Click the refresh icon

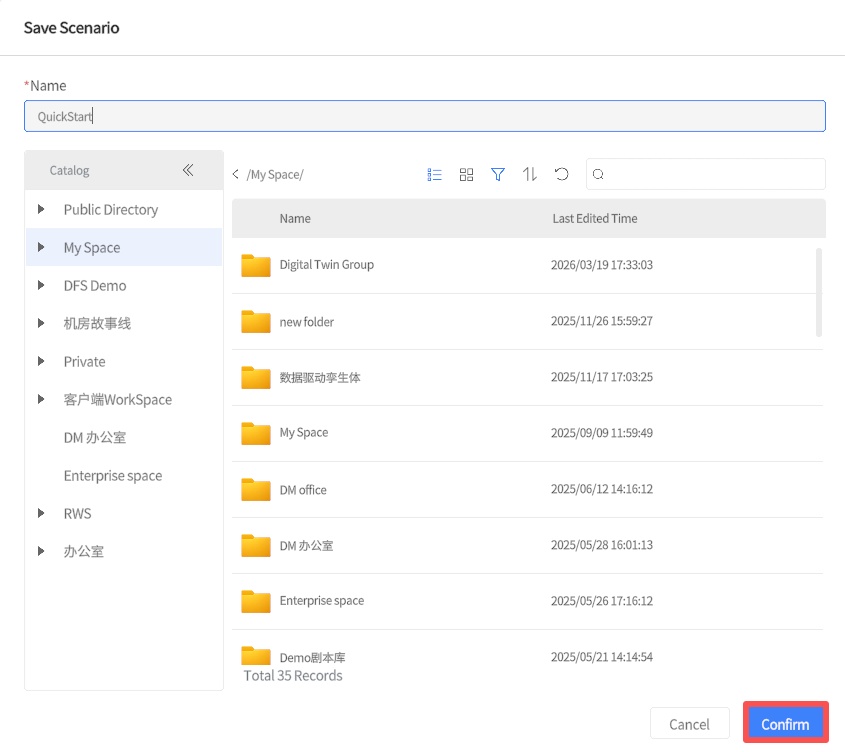pyautogui.click(x=562, y=174)
